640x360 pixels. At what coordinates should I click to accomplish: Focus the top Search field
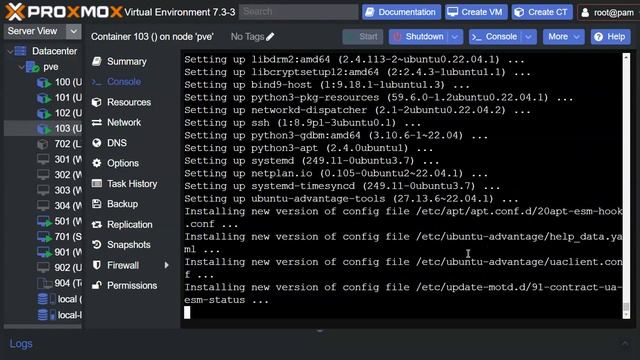(x=298, y=12)
